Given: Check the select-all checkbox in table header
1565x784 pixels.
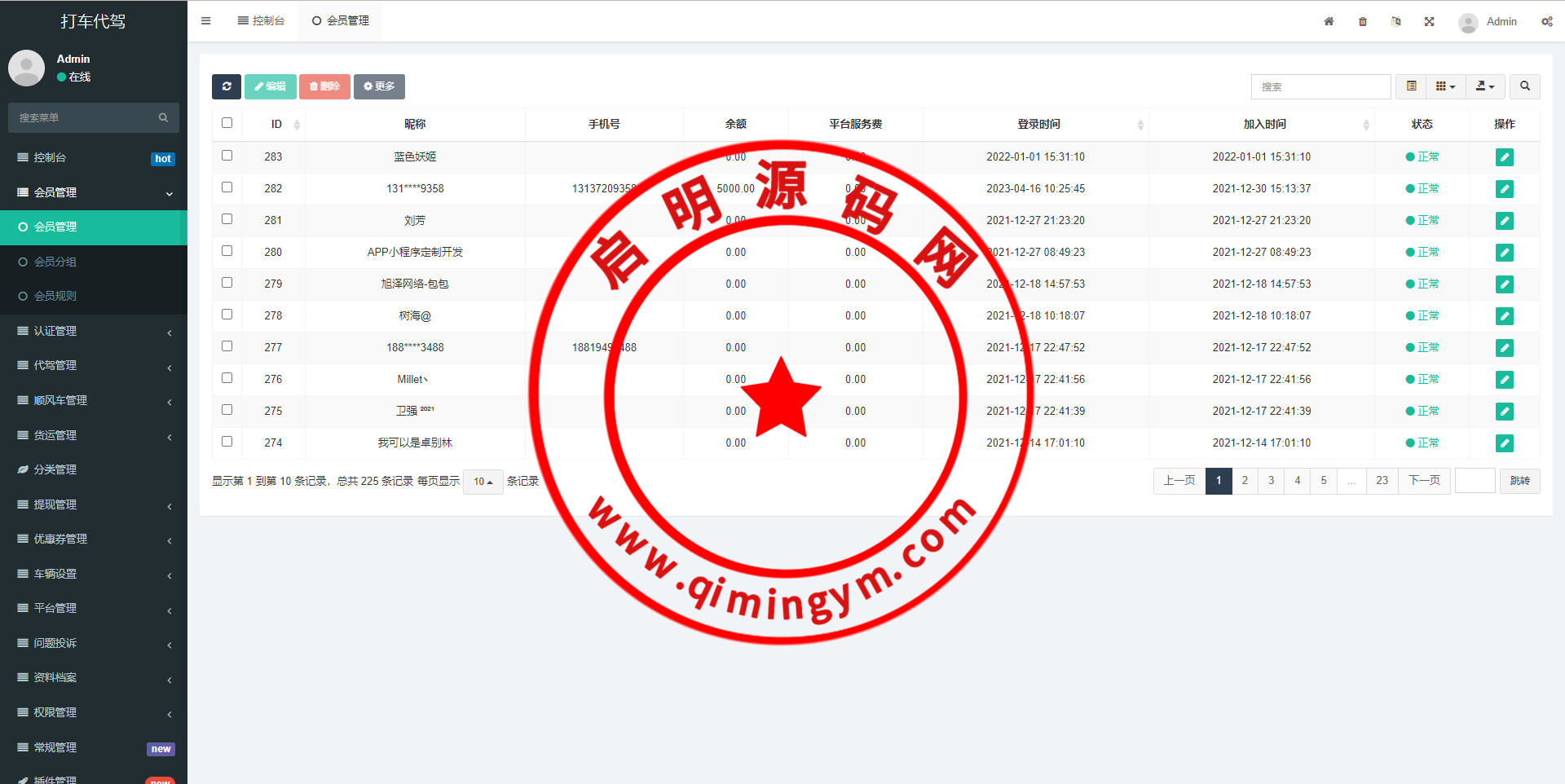Looking at the screenshot, I should pyautogui.click(x=227, y=123).
